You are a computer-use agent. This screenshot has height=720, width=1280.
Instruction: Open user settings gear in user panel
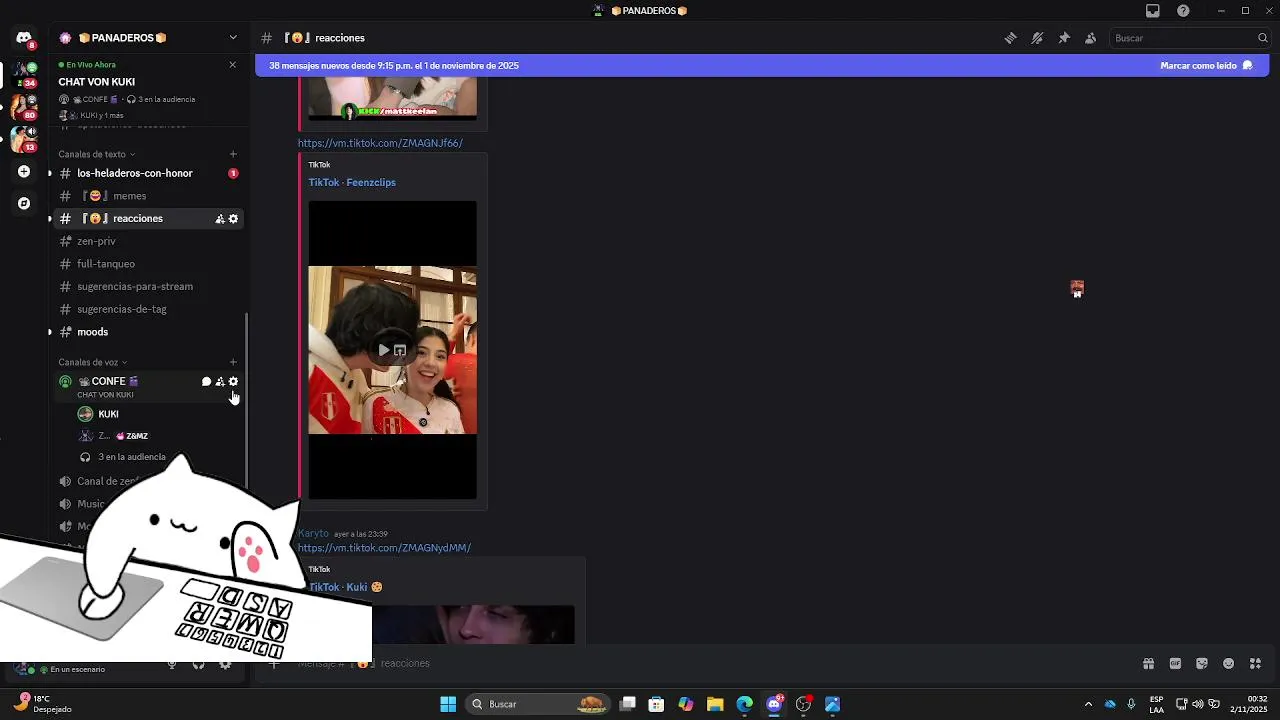pos(225,664)
